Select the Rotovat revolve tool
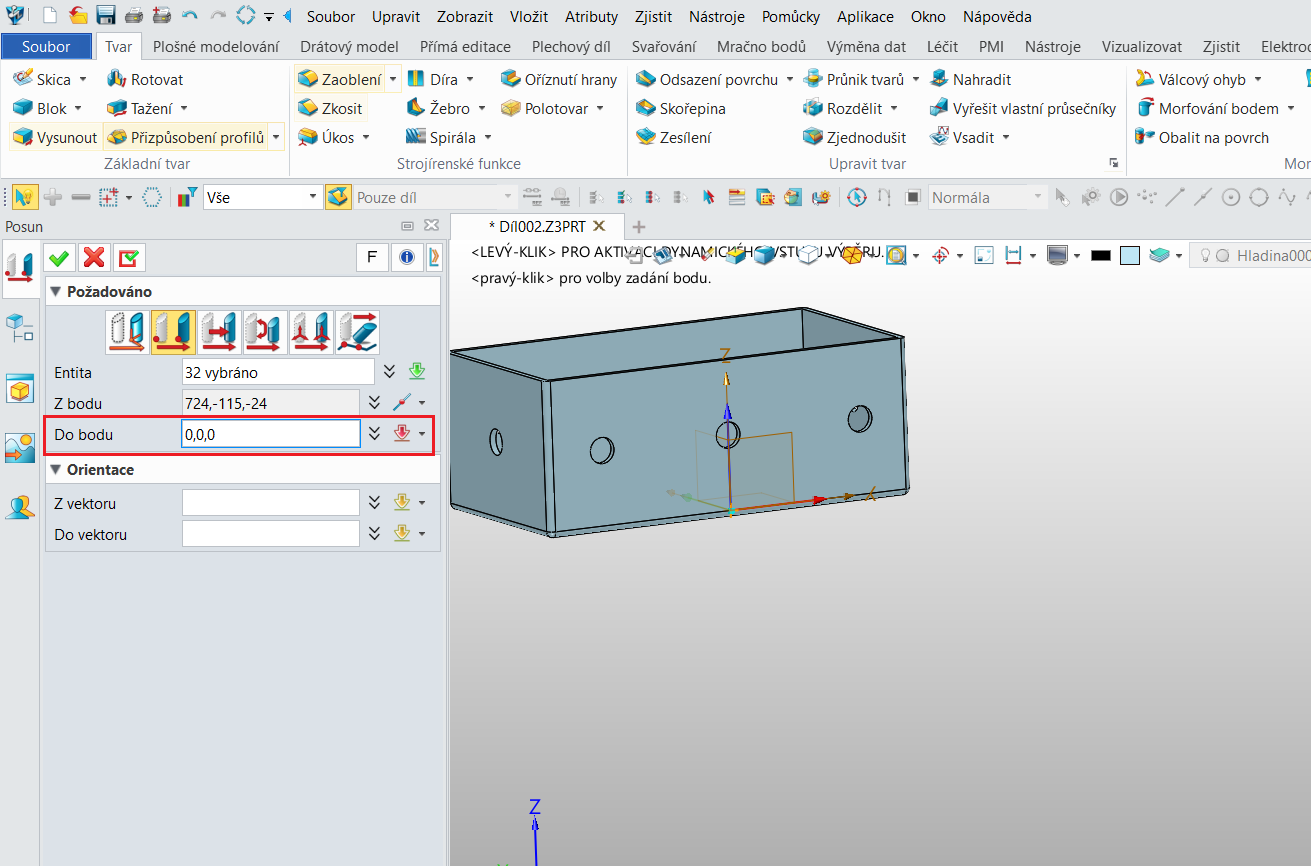Screen dimensions: 1311x866 tap(146, 79)
